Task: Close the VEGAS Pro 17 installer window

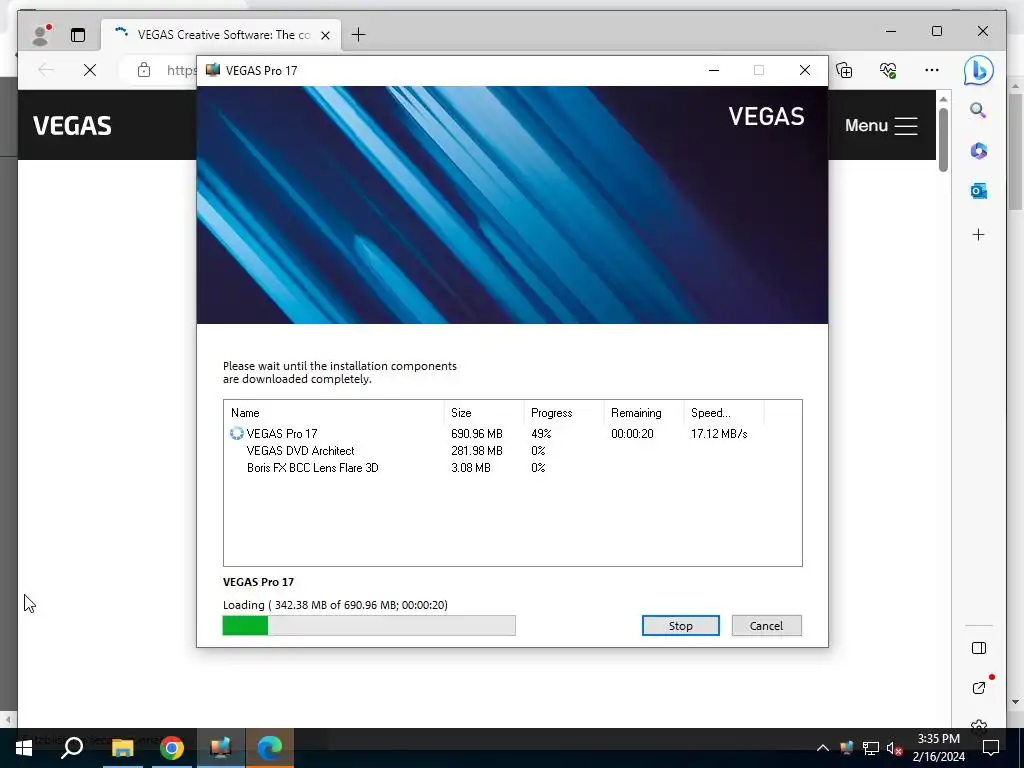Action: pyautogui.click(x=805, y=70)
